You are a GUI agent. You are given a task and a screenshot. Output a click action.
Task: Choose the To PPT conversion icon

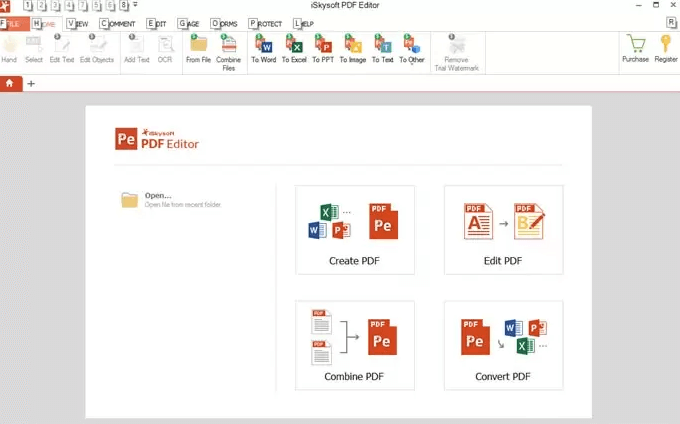click(323, 48)
